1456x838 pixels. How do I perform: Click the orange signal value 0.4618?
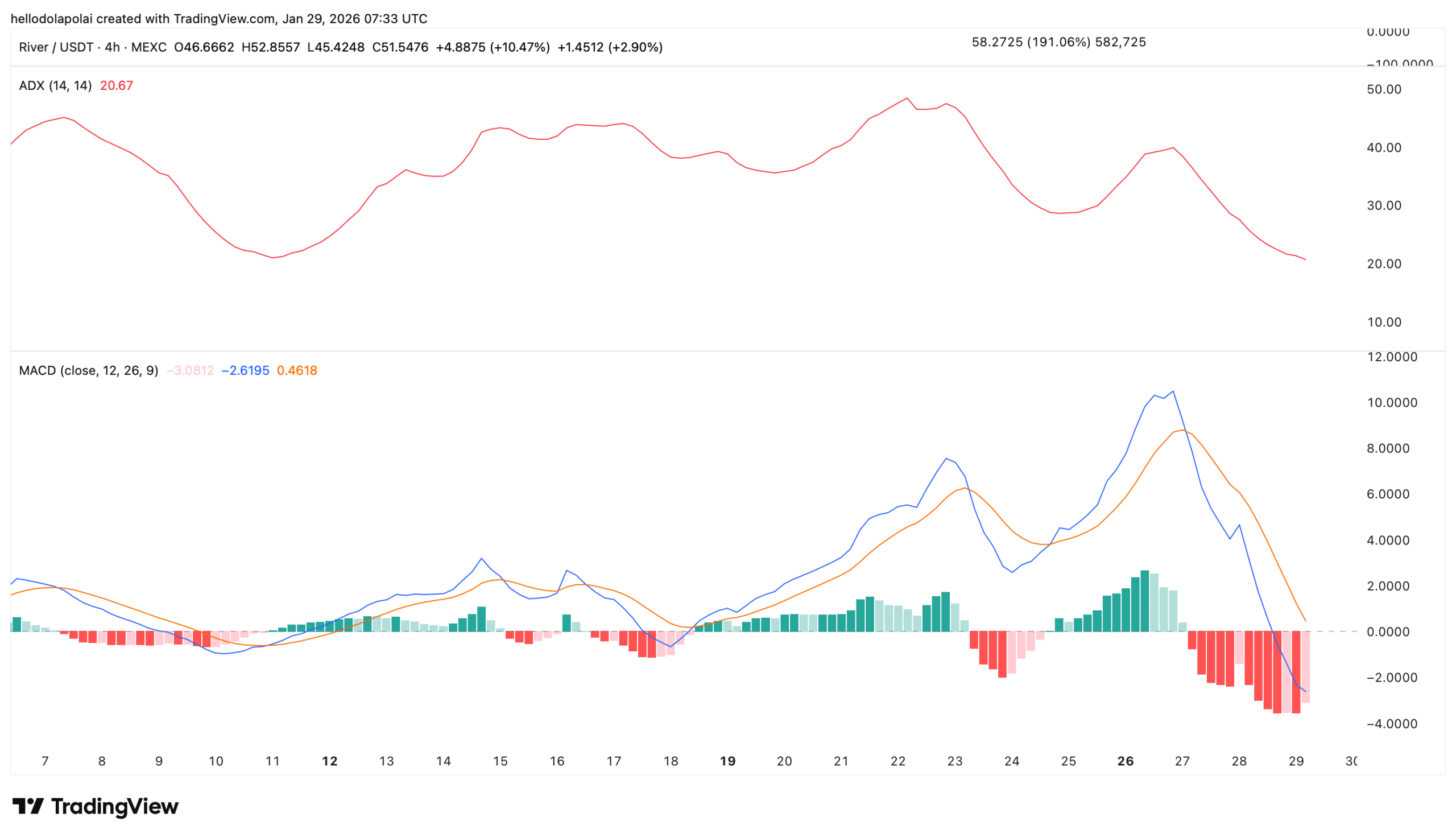[x=297, y=371]
